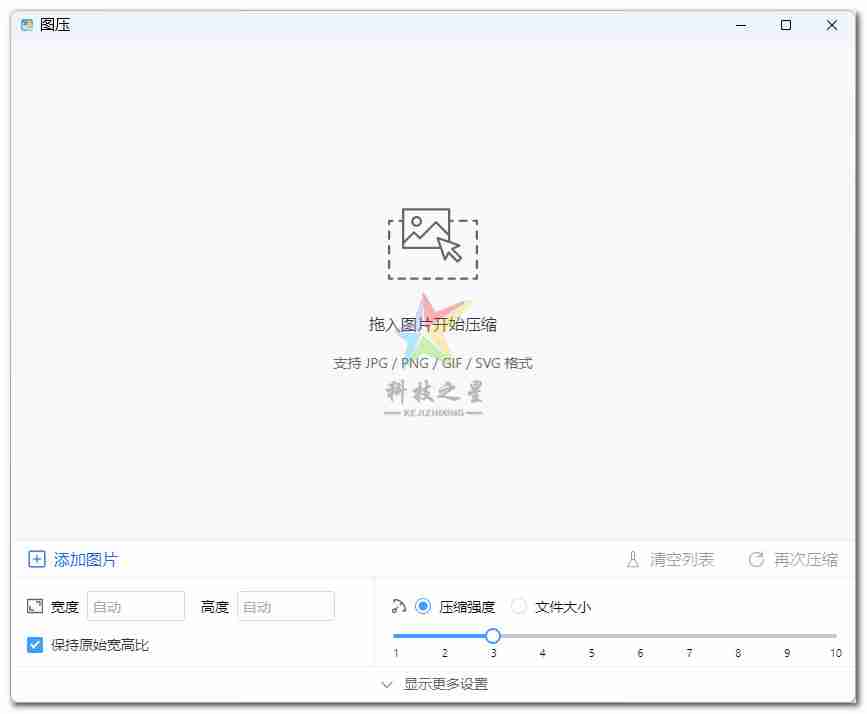Set compression slider to level 7
The height and width of the screenshot is (714, 867).
[689, 636]
